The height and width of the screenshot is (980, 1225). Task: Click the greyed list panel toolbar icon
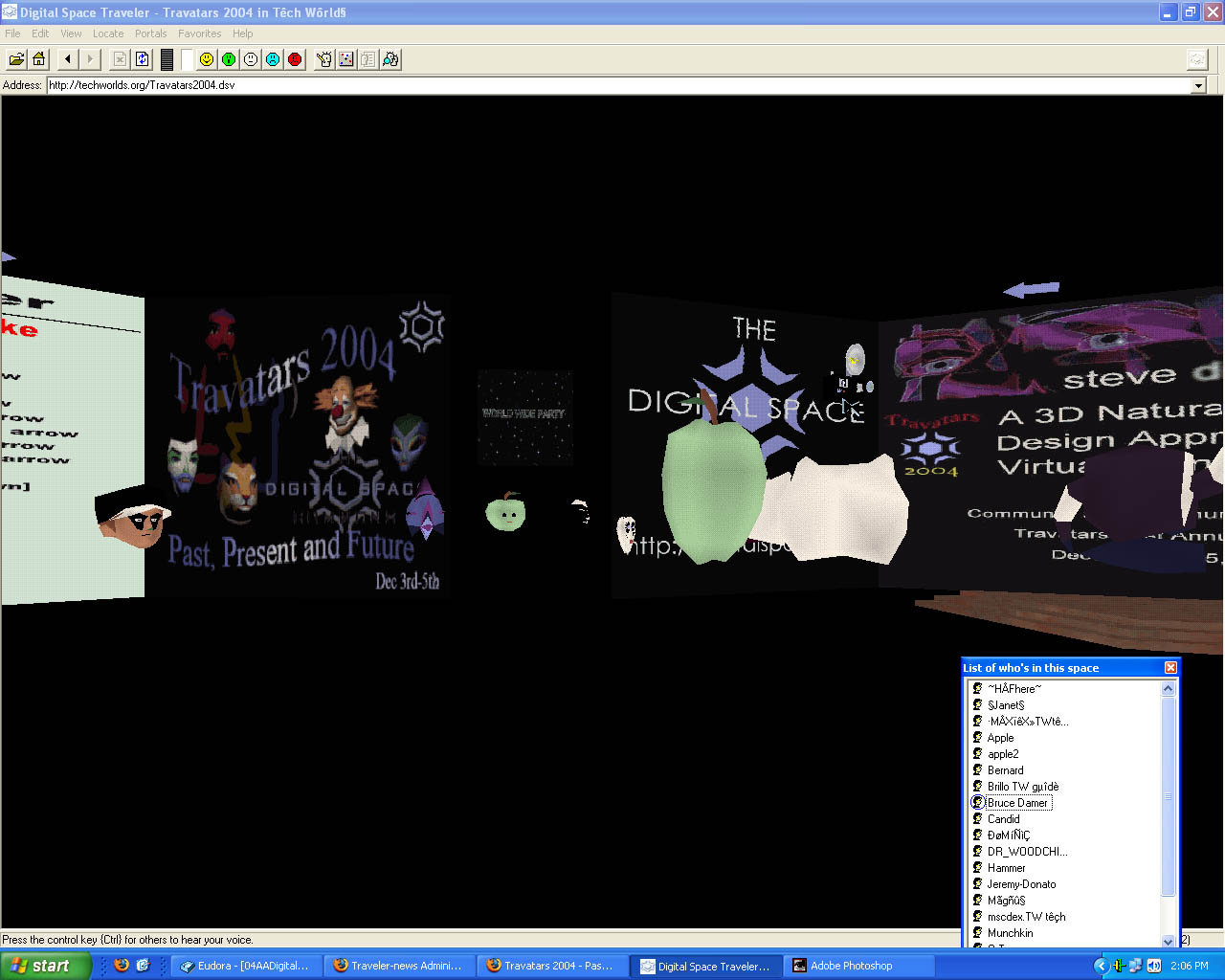pos(368,59)
